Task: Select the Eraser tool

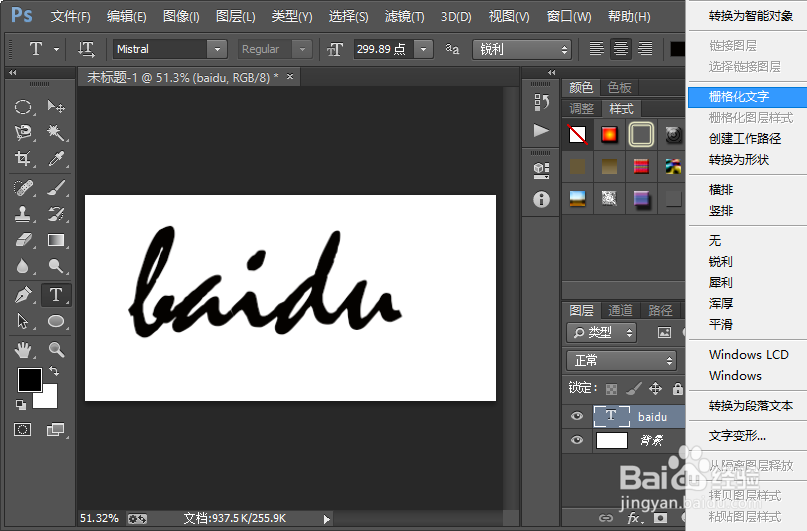Action: point(23,240)
